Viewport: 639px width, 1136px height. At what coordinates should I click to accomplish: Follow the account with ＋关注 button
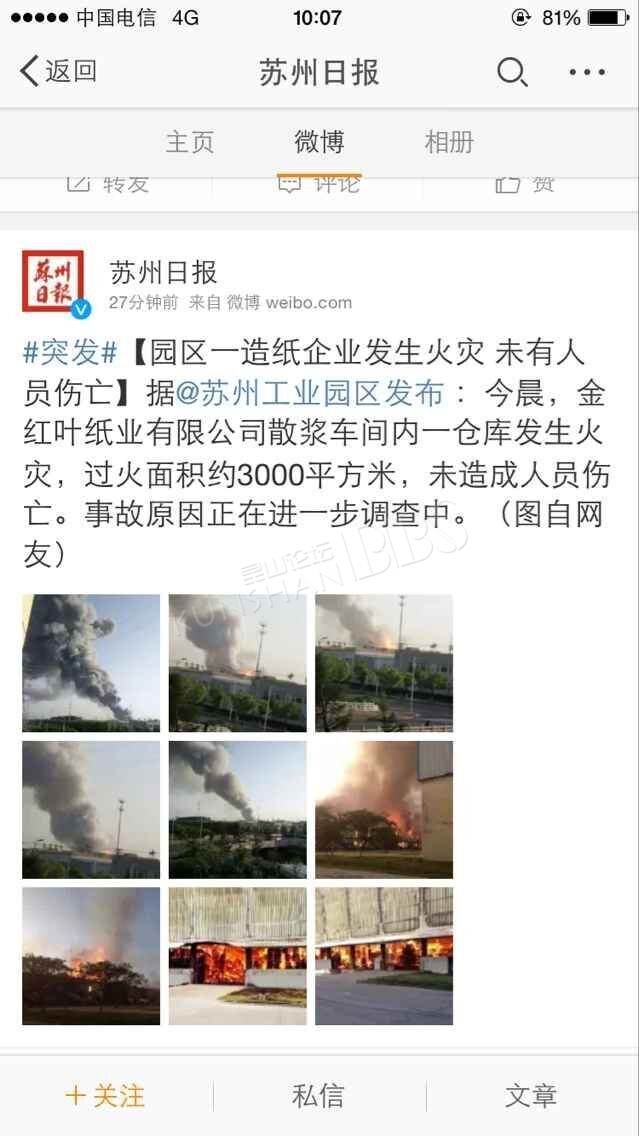point(106,1095)
